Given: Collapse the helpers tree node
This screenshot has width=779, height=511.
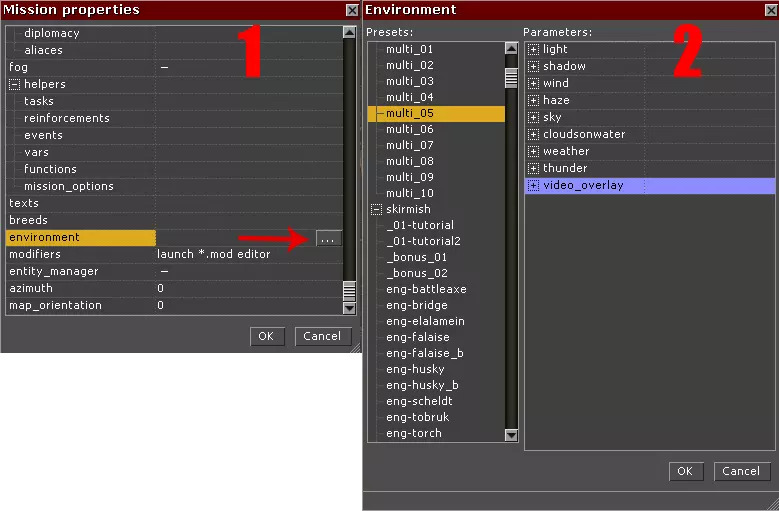Looking at the screenshot, I should coord(14,84).
